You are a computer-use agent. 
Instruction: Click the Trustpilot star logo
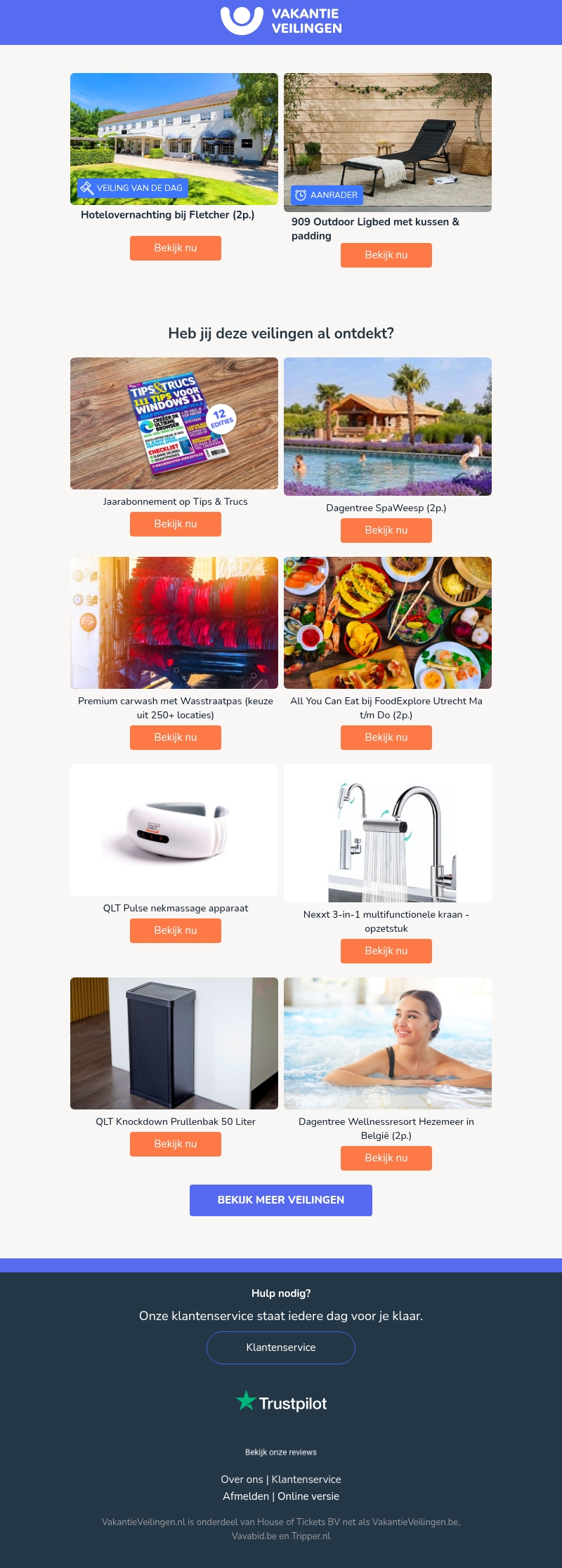click(x=246, y=1400)
